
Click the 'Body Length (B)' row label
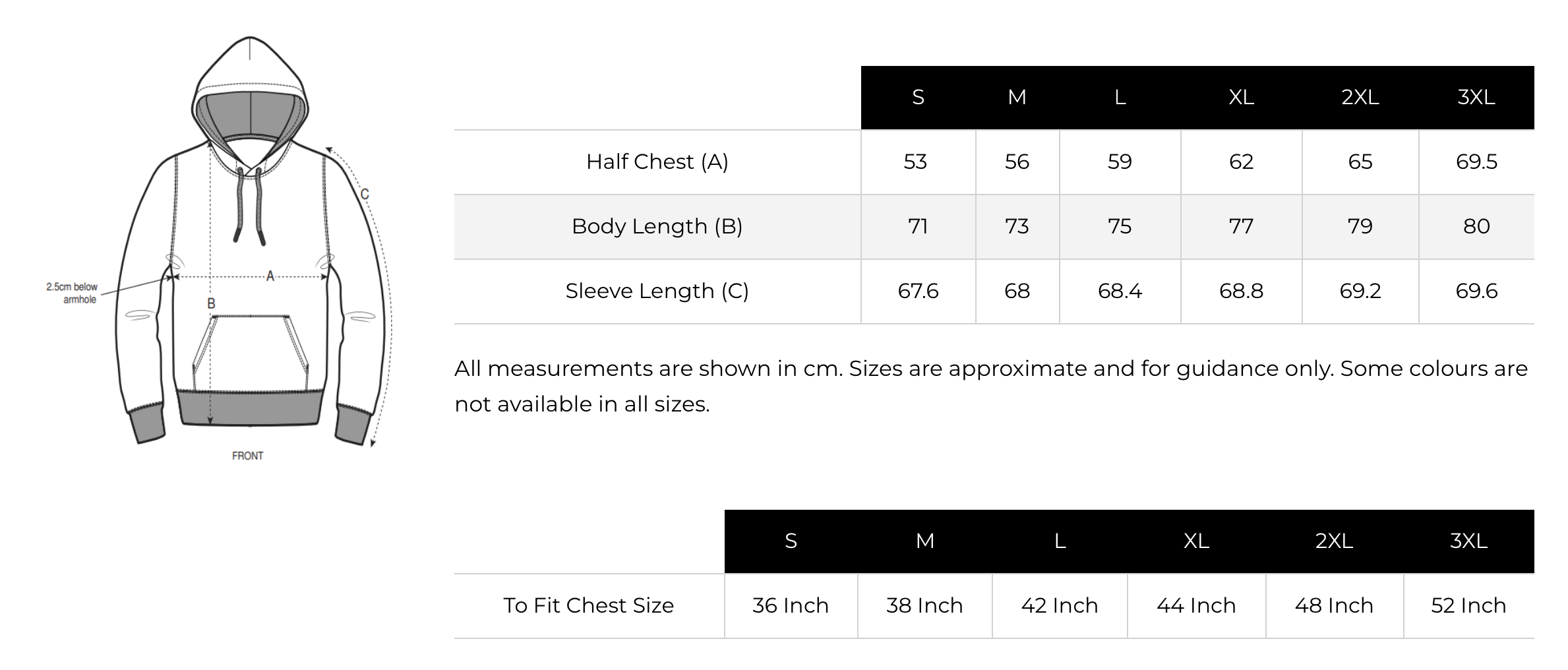(x=657, y=226)
